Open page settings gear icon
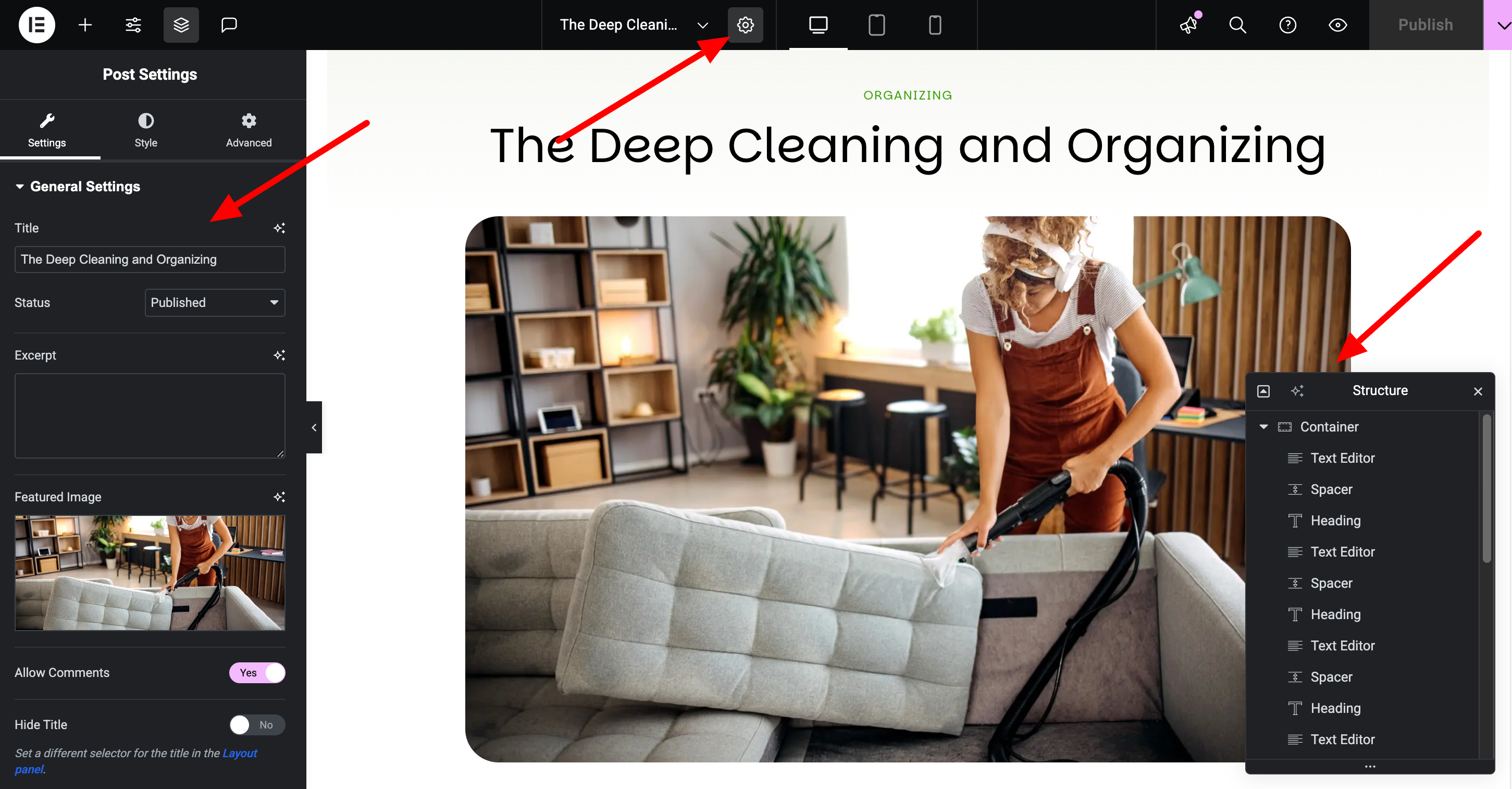 click(x=745, y=24)
